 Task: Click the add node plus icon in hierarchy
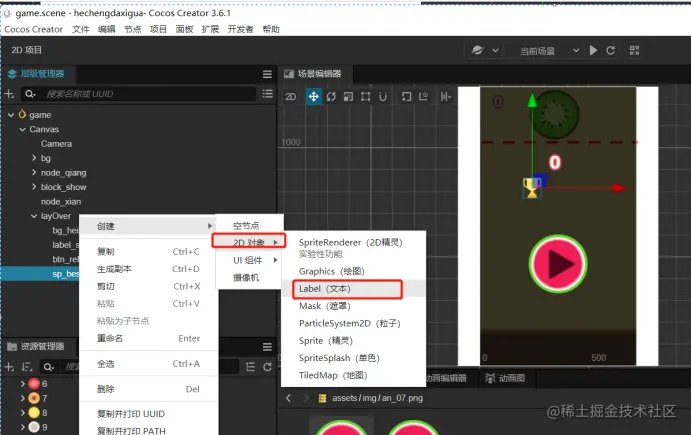(x=9, y=94)
